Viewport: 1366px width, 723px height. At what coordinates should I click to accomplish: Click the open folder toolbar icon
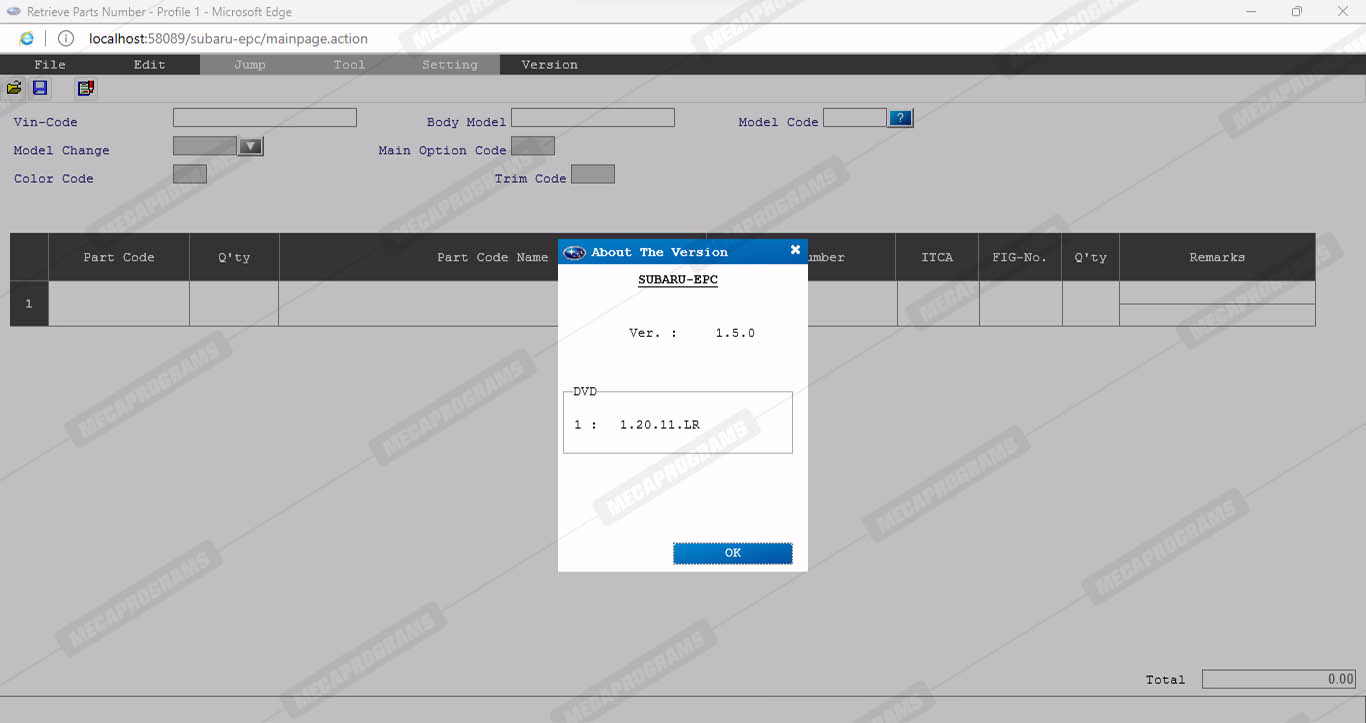14,88
